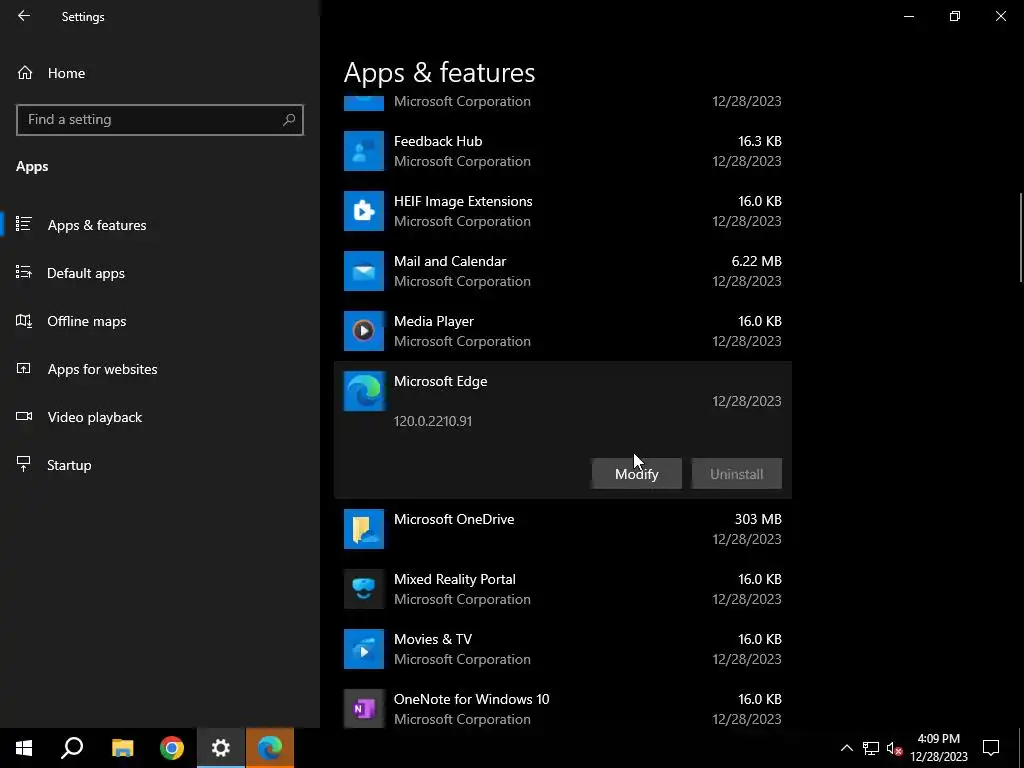Go to Settings Home

point(66,73)
